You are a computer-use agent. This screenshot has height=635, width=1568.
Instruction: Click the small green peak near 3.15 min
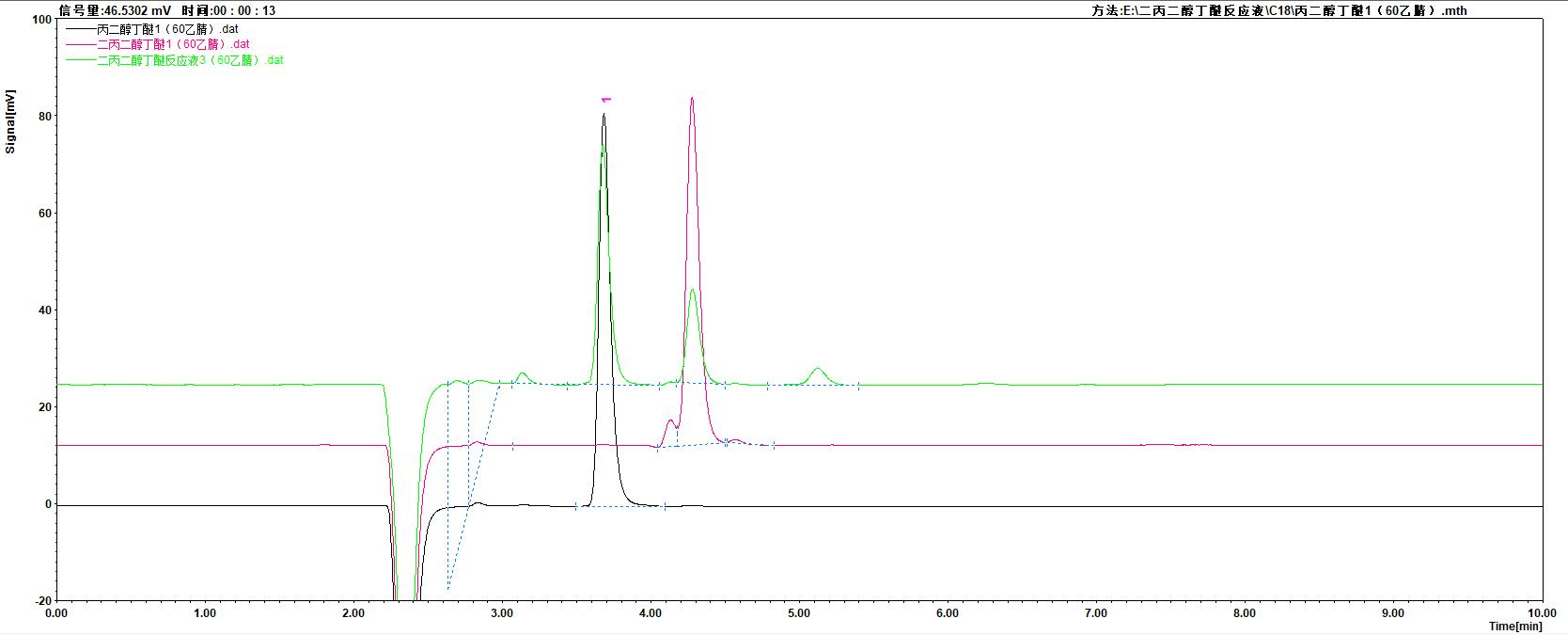pyautogui.click(x=522, y=374)
